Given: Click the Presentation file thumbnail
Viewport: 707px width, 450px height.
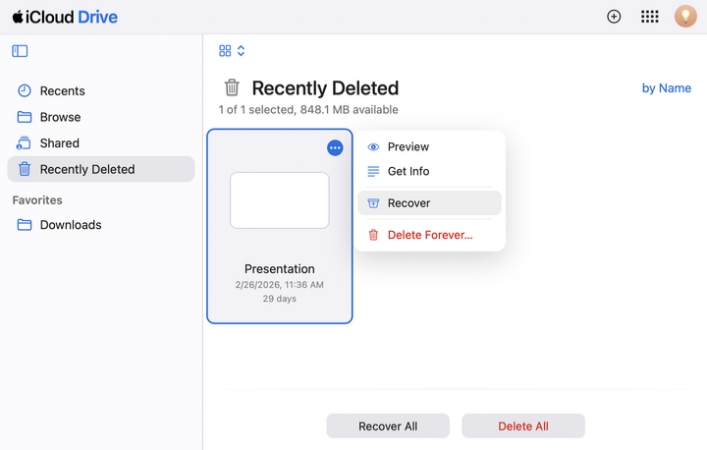Looking at the screenshot, I should coord(280,200).
